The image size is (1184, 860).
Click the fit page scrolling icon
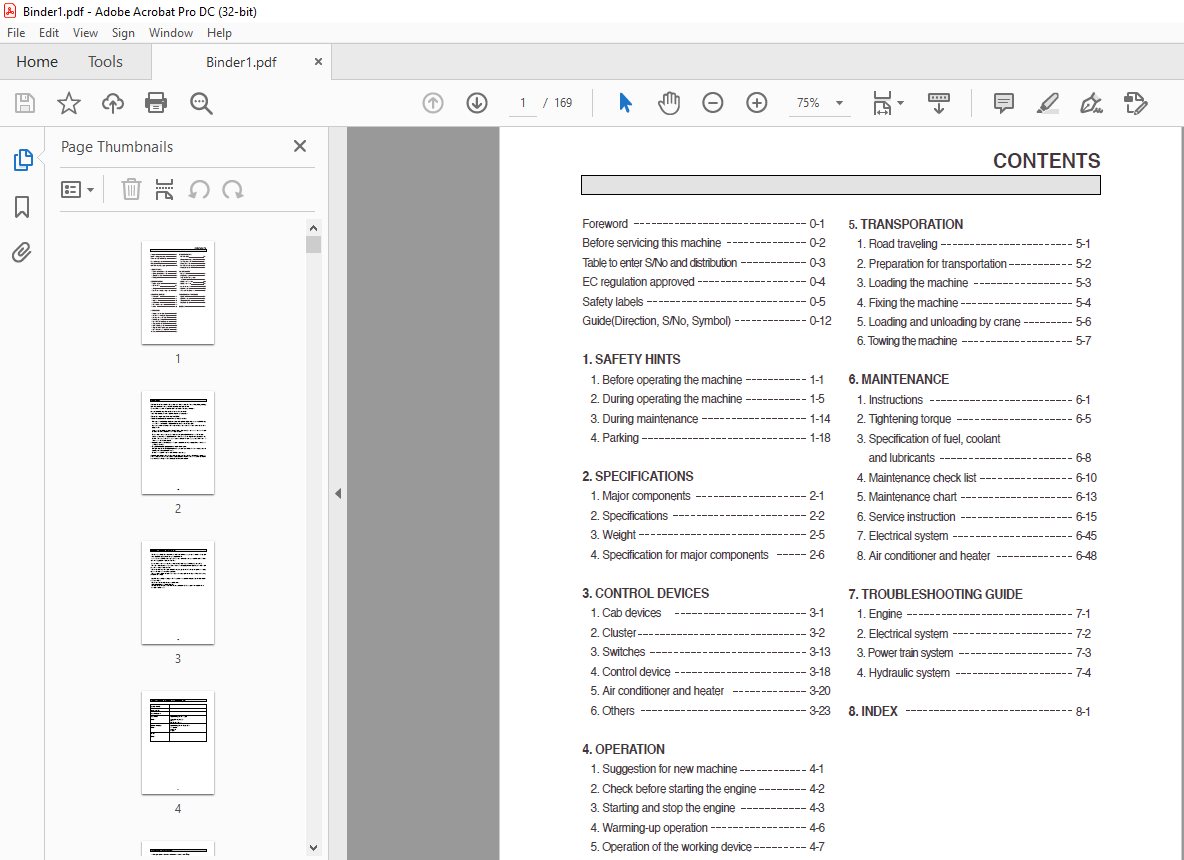click(882, 103)
